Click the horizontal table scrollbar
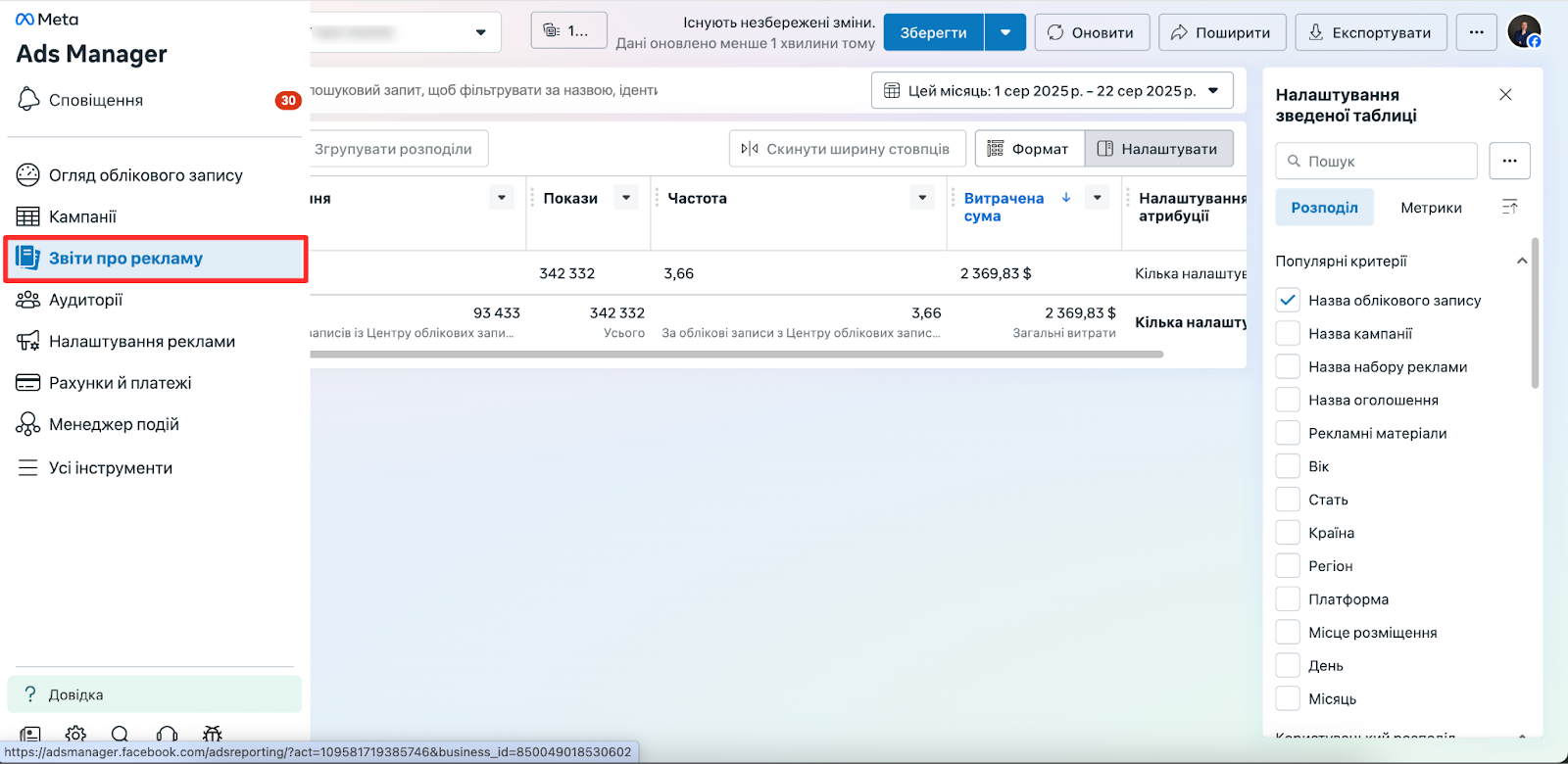 coord(737,355)
